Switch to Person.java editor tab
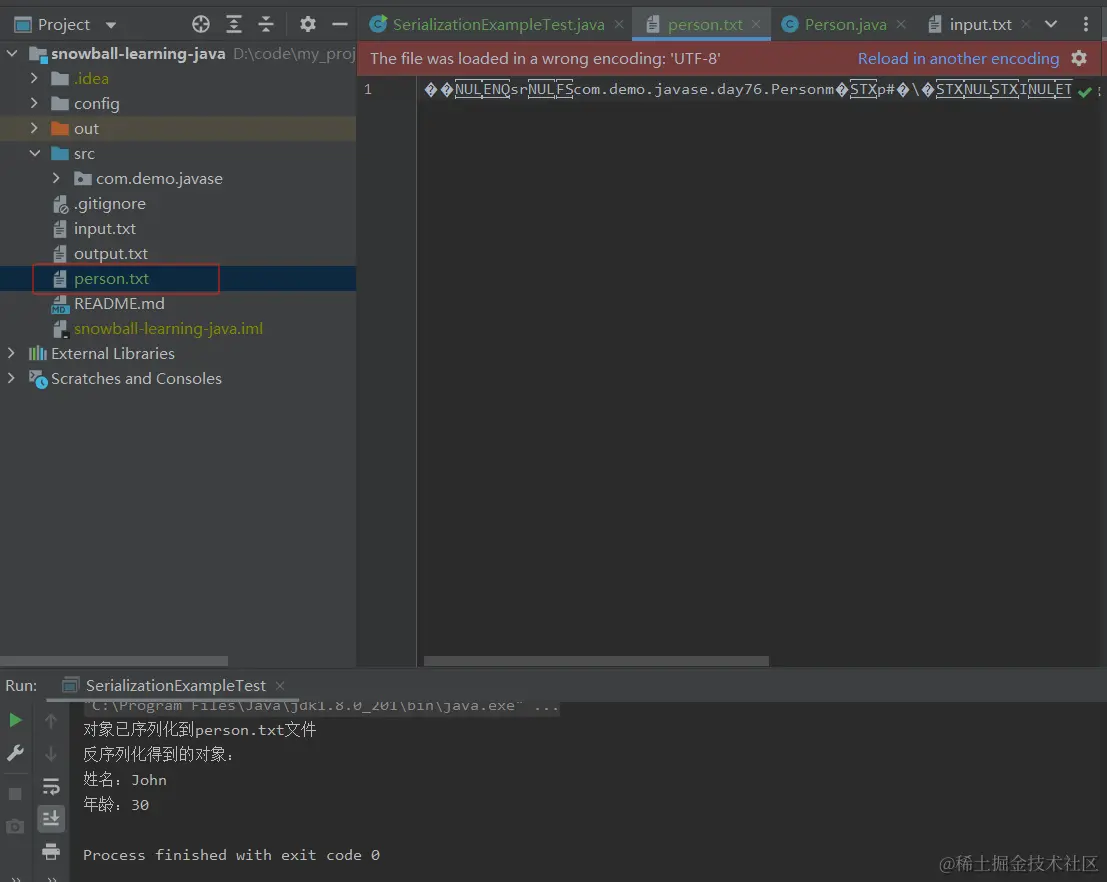1107x882 pixels. pos(845,25)
